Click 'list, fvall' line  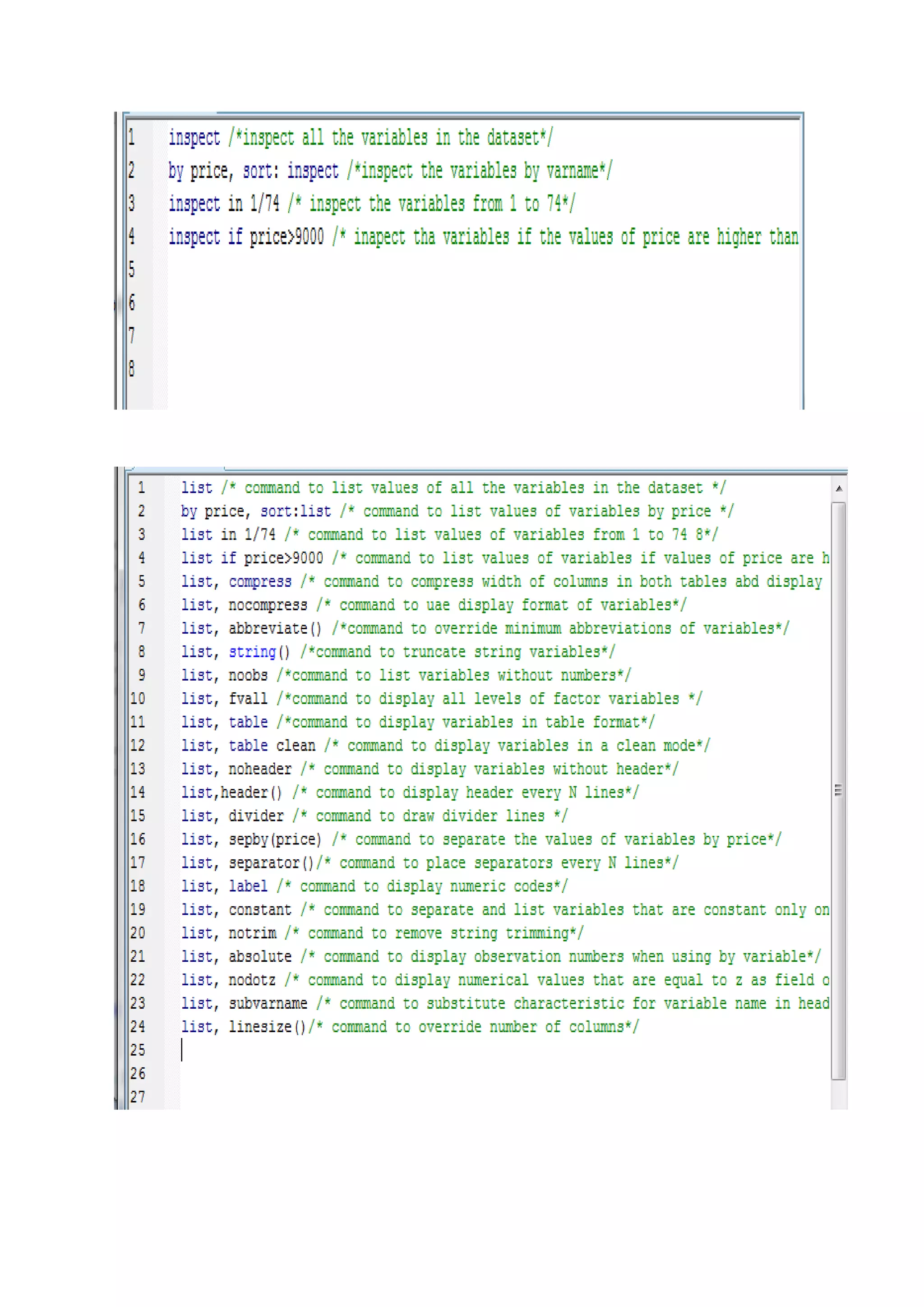pos(442,699)
